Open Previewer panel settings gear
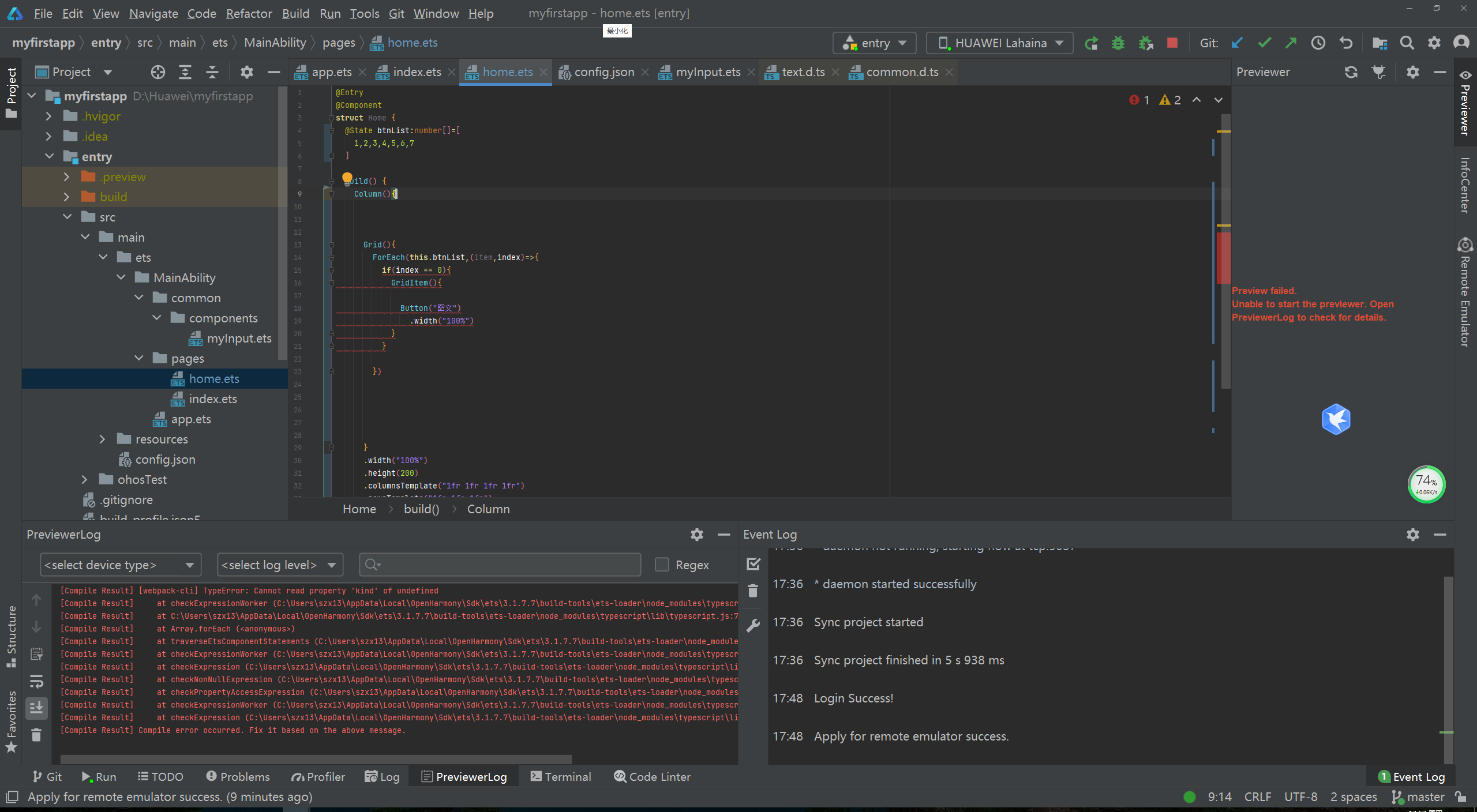The height and width of the screenshot is (812, 1477). coord(1413,72)
